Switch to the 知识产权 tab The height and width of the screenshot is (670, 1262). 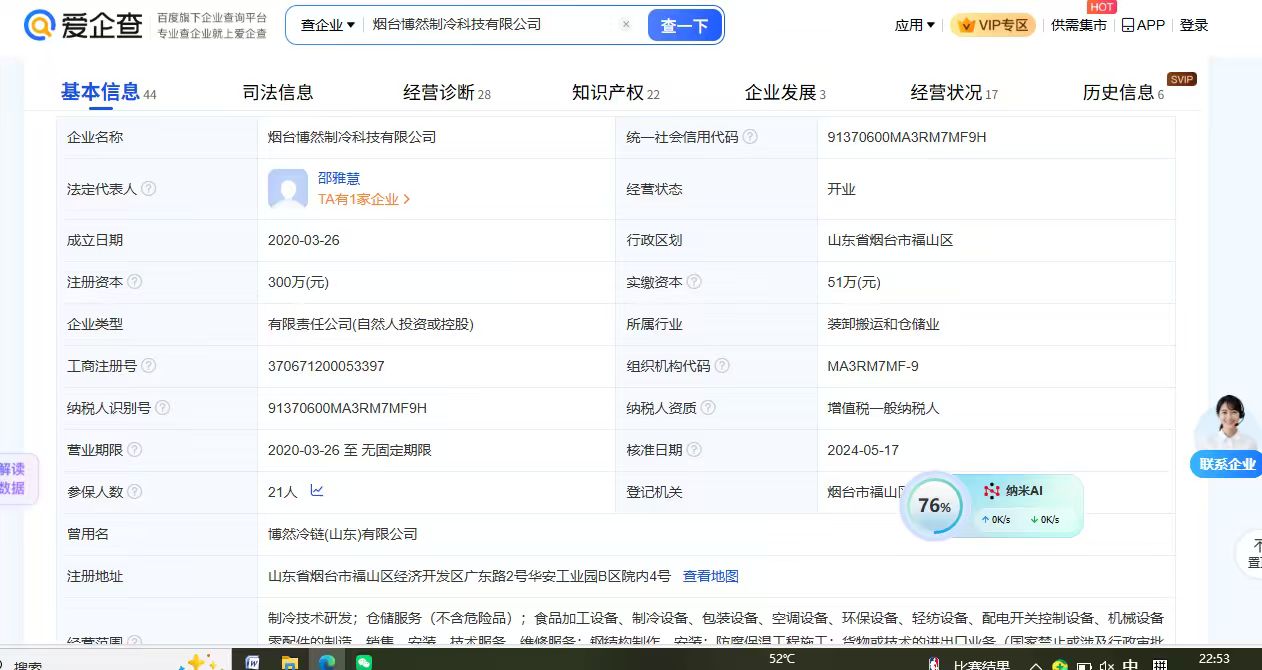coord(608,93)
